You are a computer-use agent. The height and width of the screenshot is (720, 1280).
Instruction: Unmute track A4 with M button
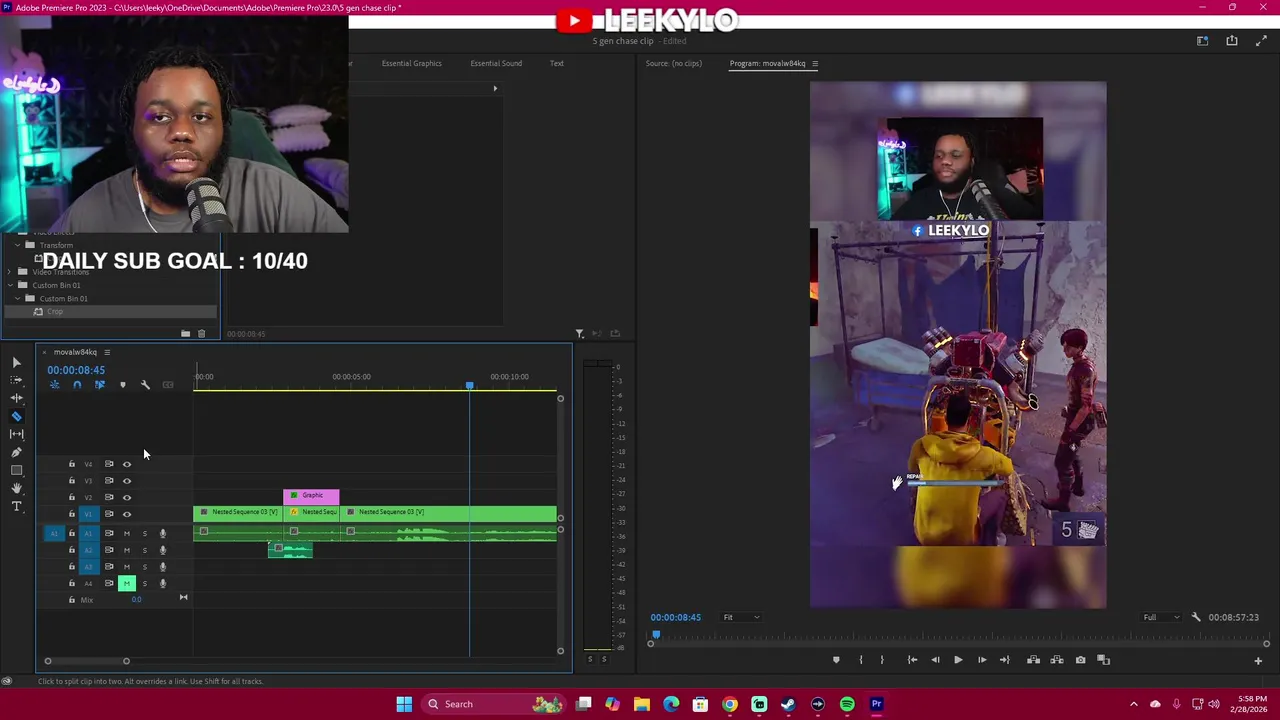(126, 583)
